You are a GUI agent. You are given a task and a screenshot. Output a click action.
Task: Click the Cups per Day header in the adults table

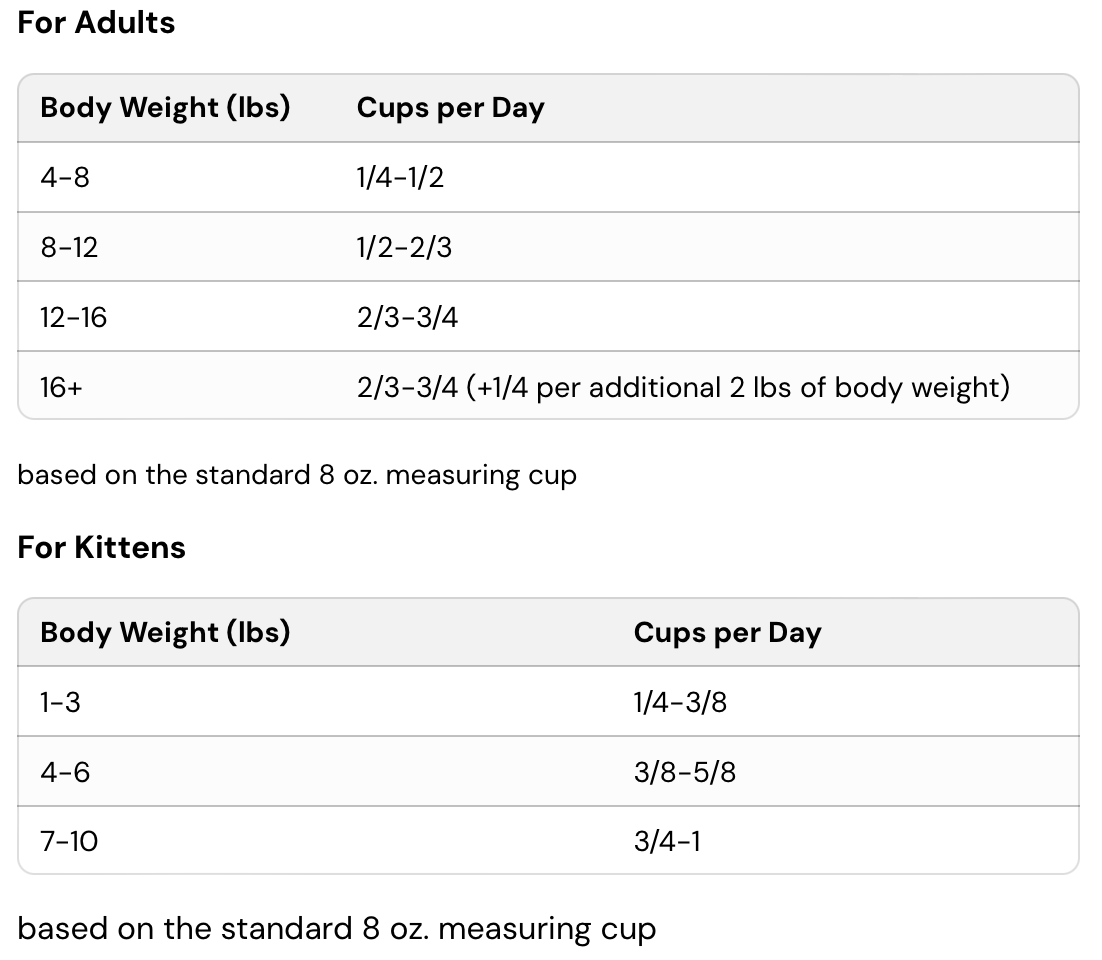point(450,108)
